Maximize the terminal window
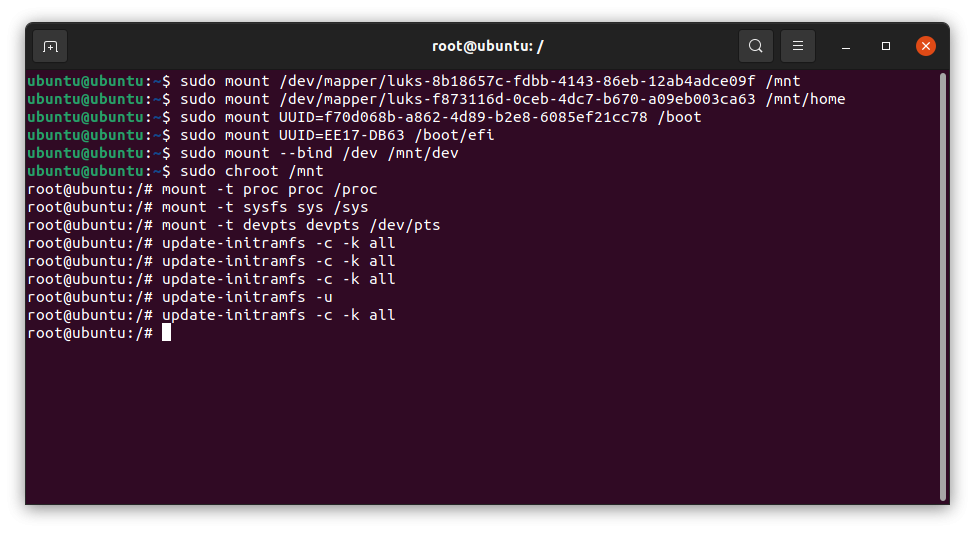Screen dimensions: 975x533 [886, 46]
